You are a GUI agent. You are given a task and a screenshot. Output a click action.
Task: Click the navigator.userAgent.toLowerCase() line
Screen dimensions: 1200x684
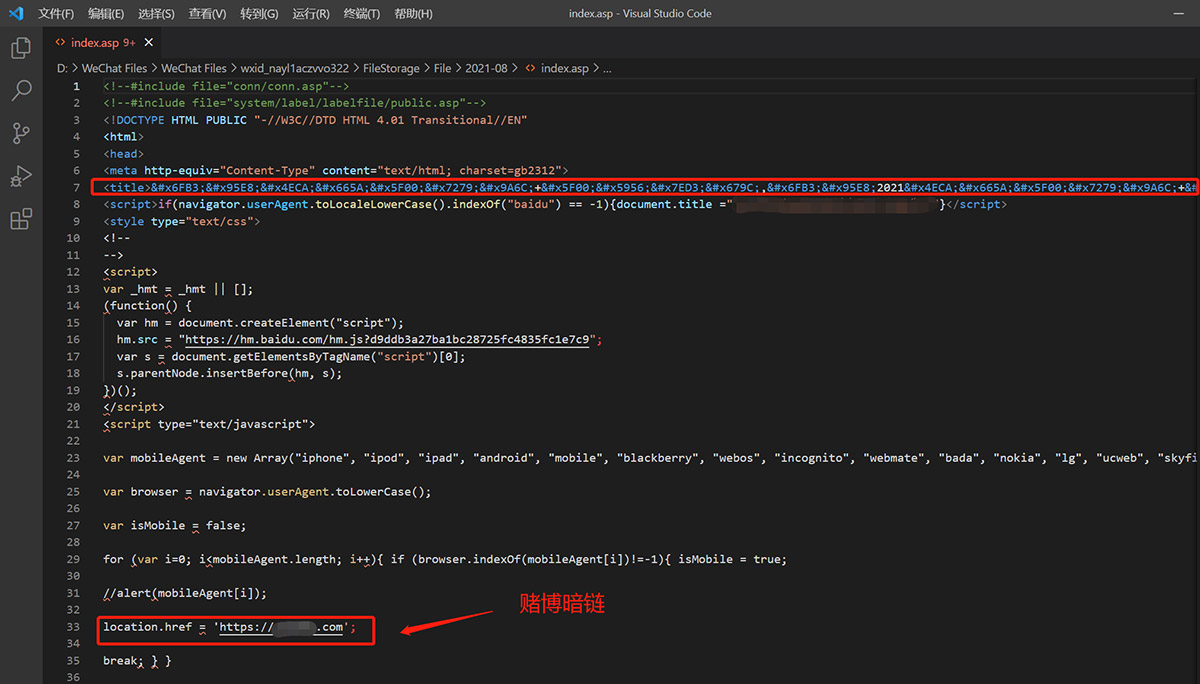click(x=267, y=492)
